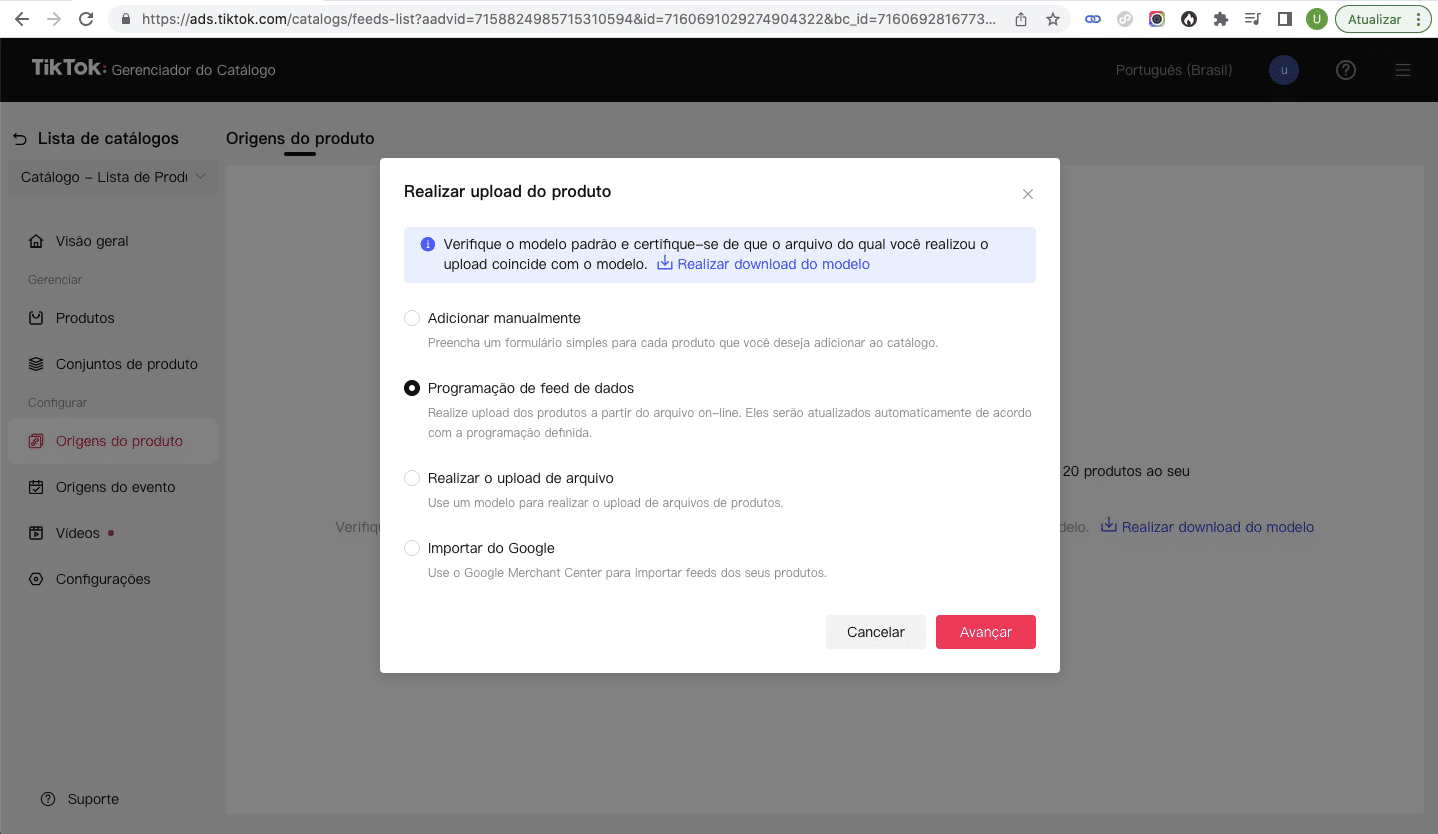Screen dimensions: 1438x834
Task: Select Programação de feed de dados option
Action: (x=412, y=388)
